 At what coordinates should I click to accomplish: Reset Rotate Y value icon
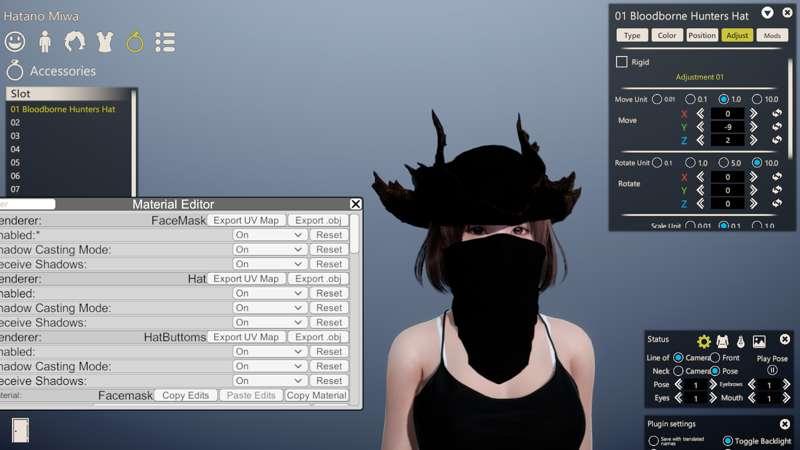(x=777, y=190)
